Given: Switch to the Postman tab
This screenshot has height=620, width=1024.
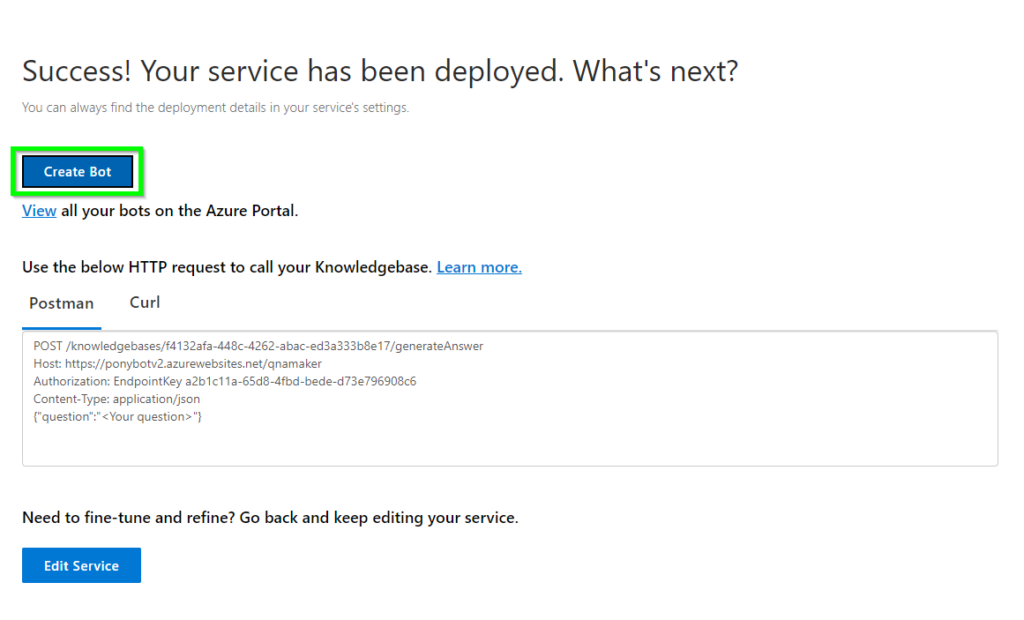Looking at the screenshot, I should (61, 304).
